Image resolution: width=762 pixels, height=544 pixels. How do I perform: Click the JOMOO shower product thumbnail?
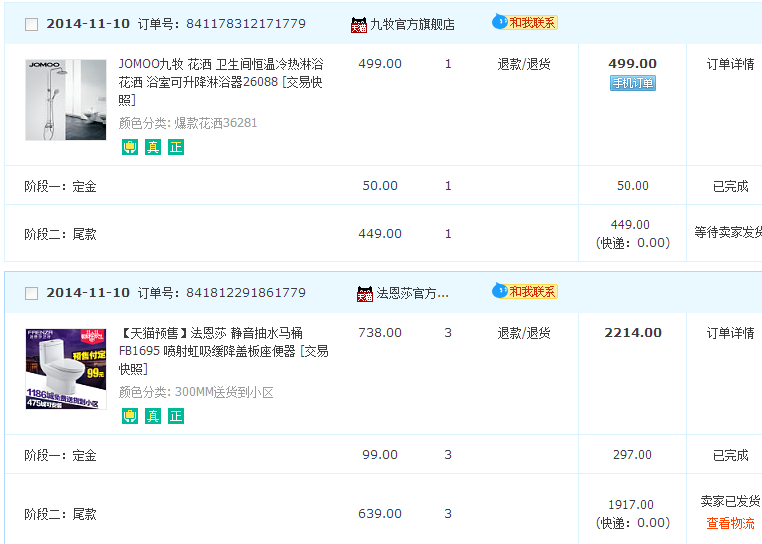66,99
